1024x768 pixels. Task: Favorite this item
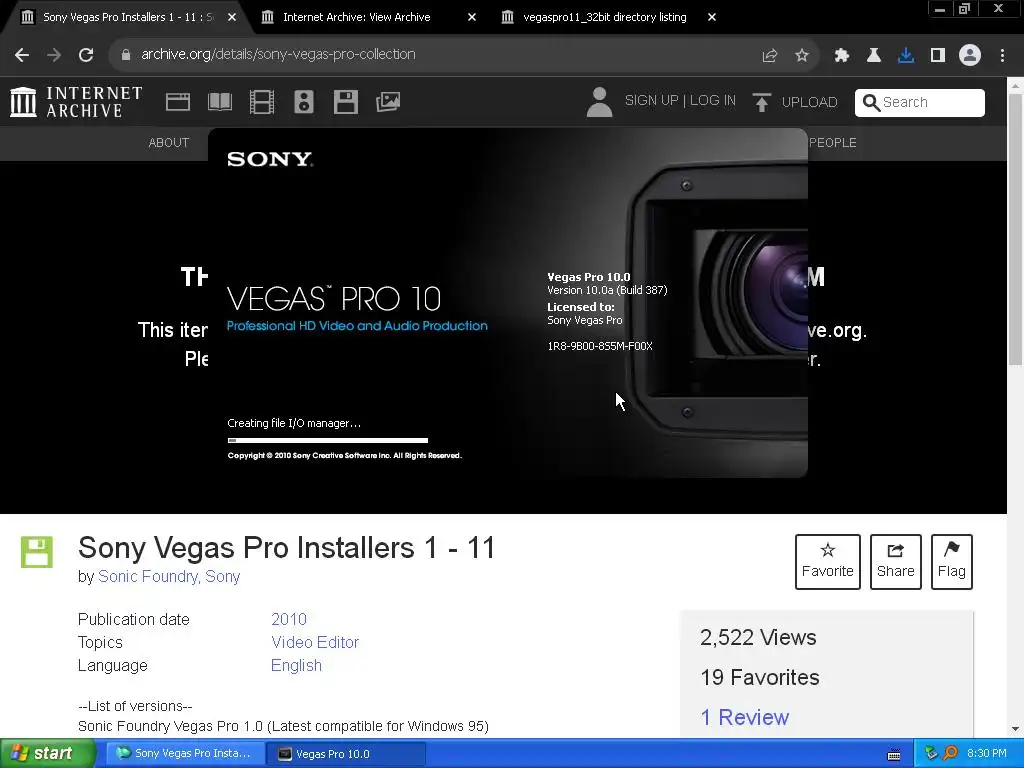(x=827, y=562)
